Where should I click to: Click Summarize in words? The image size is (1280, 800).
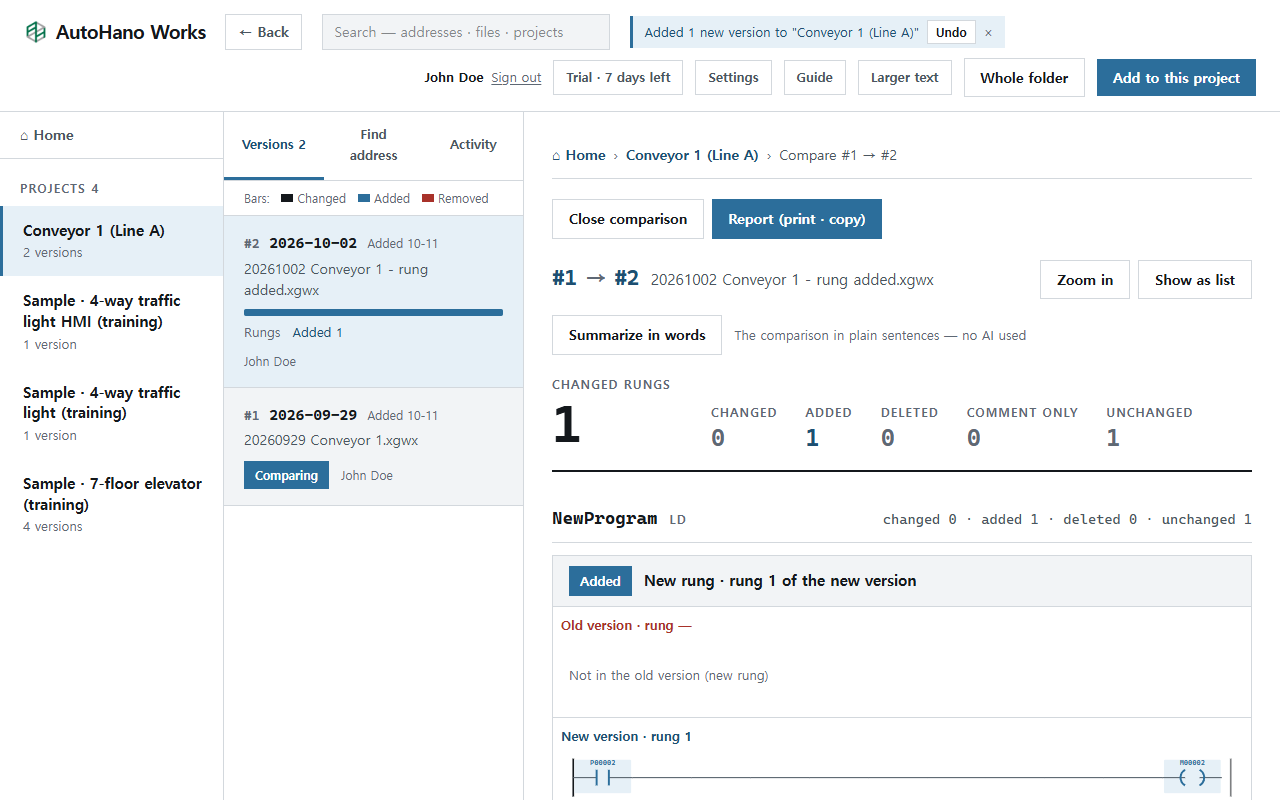(637, 335)
